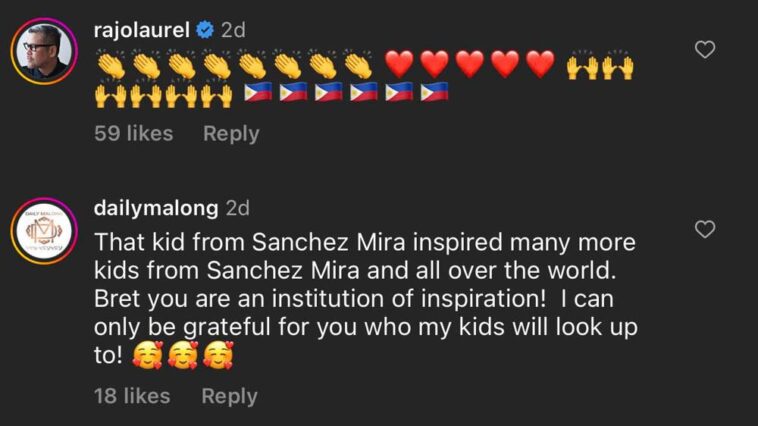Reply to rajolaurel's comment

coord(231,134)
